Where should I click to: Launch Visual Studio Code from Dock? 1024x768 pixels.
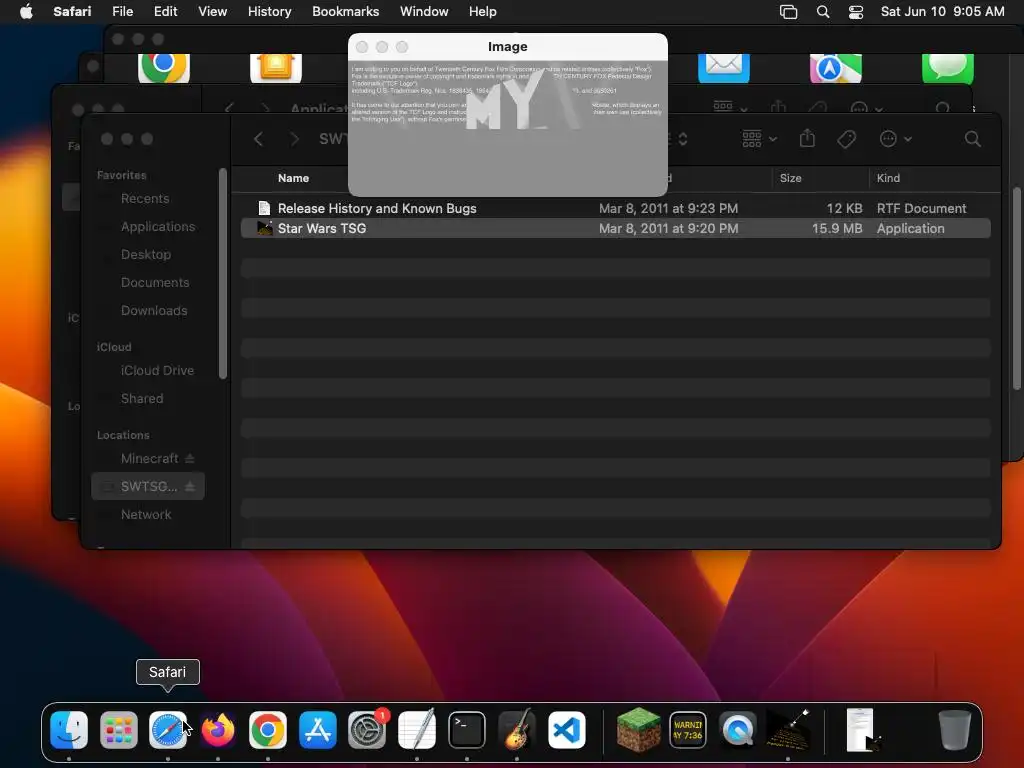point(566,729)
